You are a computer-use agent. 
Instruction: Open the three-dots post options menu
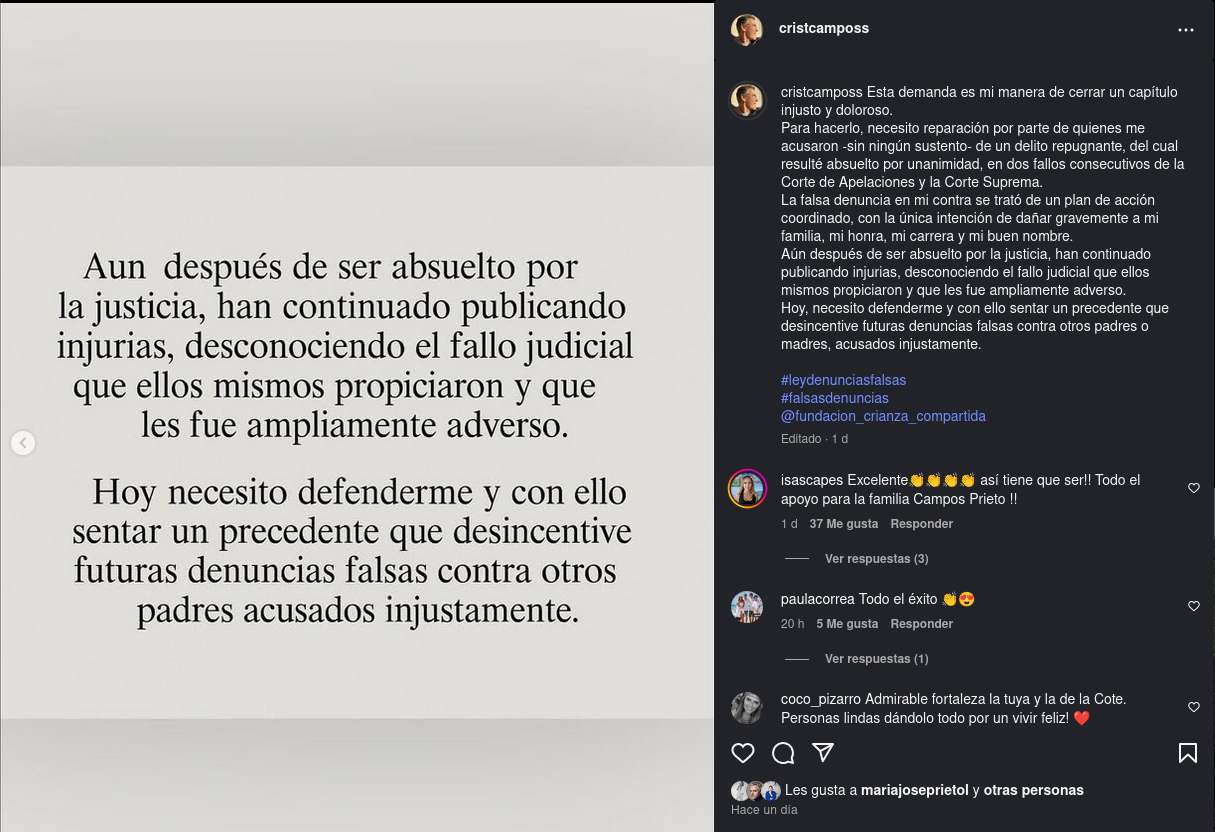[1186, 30]
